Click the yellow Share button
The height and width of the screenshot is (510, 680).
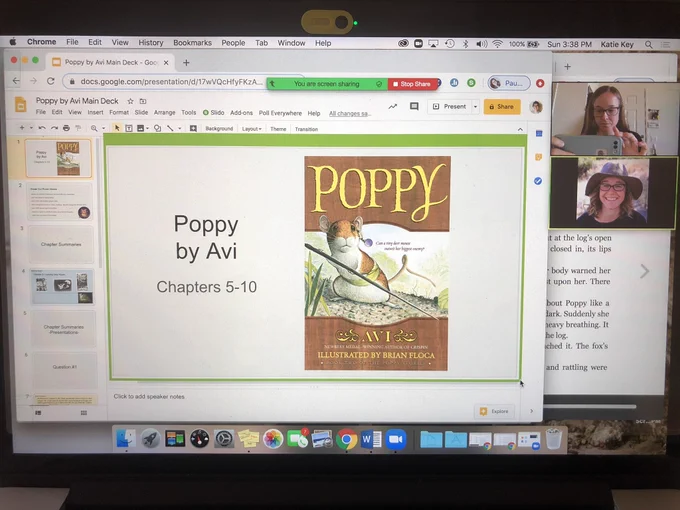pos(502,107)
